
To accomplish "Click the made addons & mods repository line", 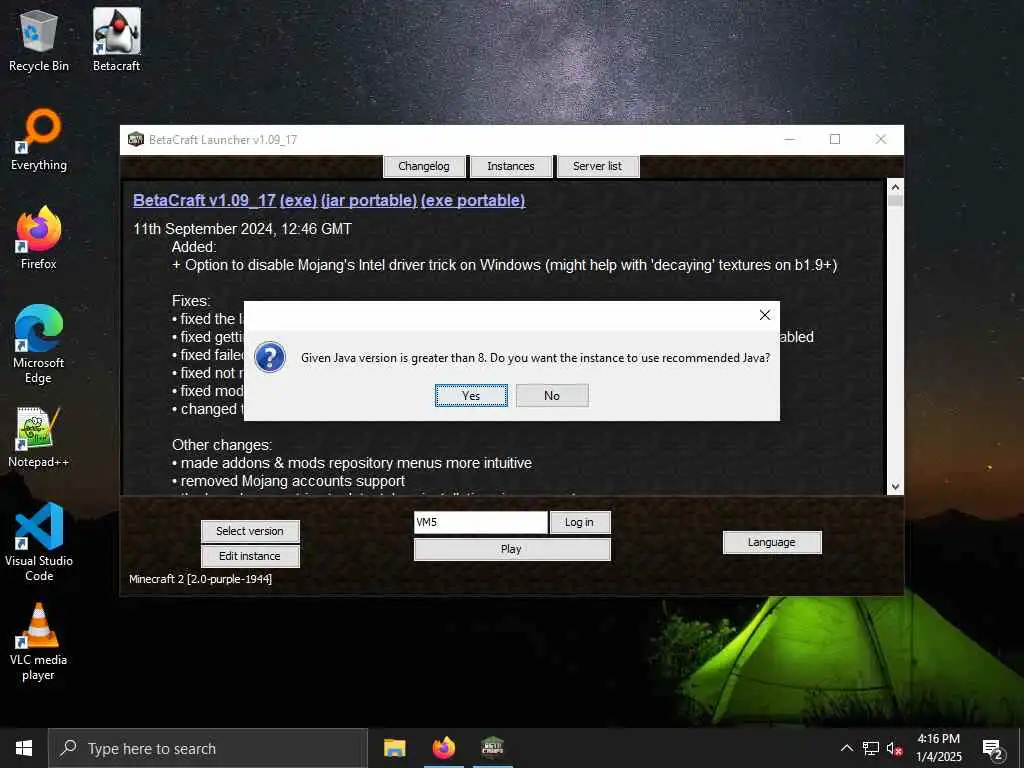I will coord(352,463).
